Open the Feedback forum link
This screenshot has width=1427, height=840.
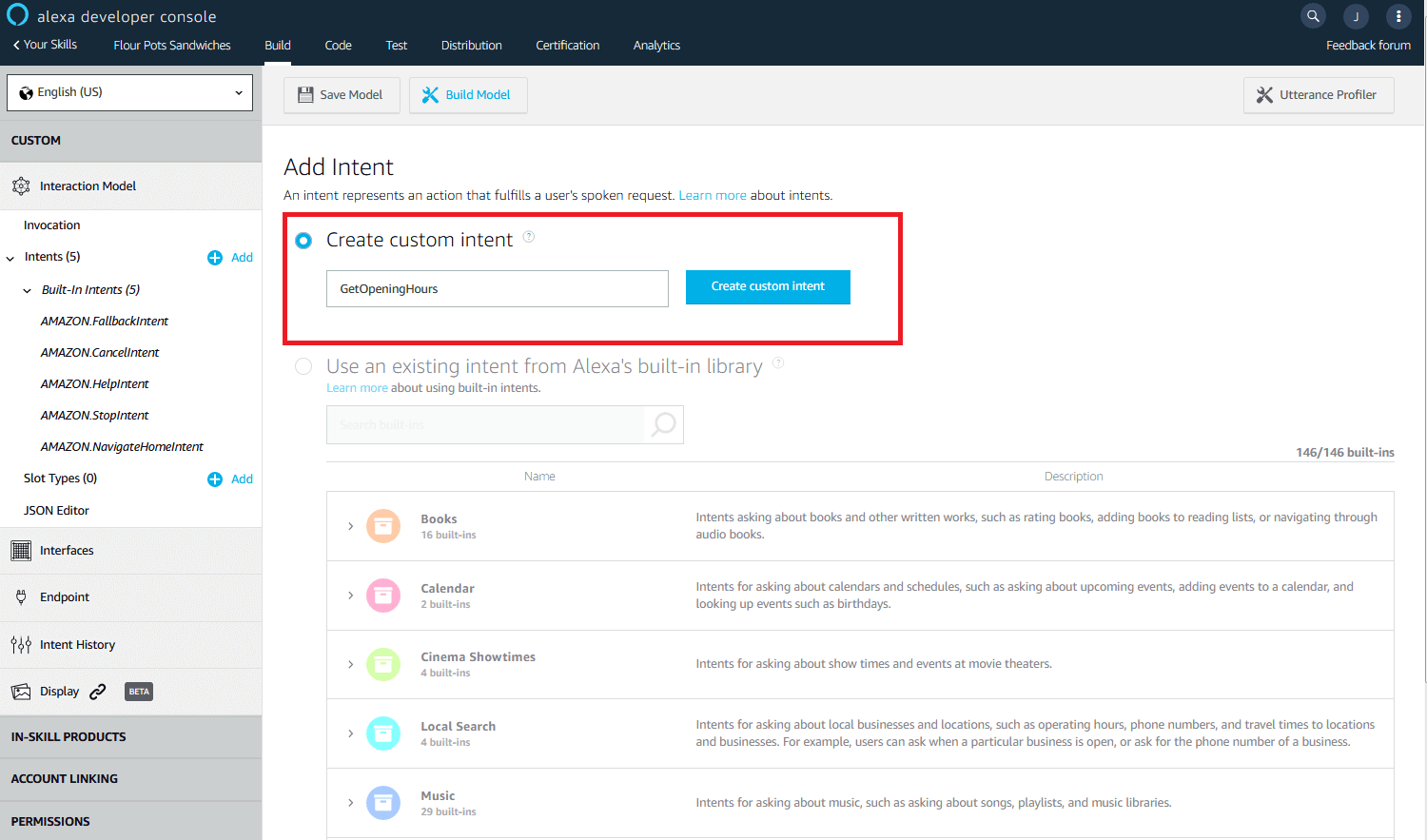point(1368,46)
